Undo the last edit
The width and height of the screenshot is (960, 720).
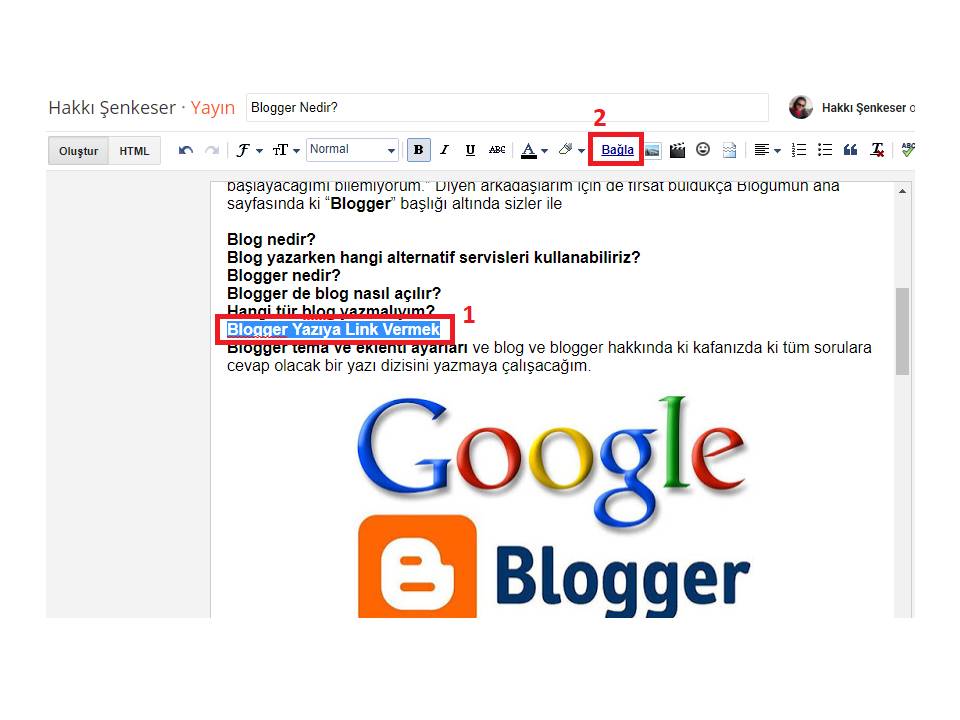click(x=186, y=150)
